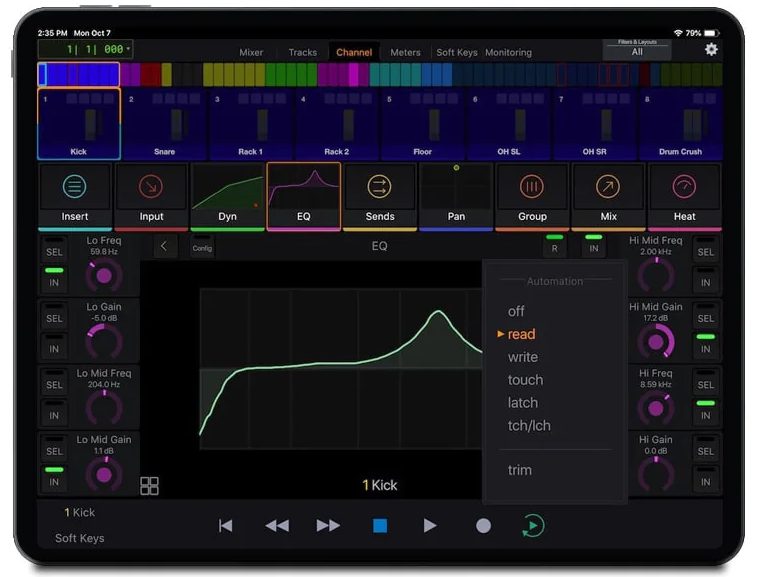Viewport: 757px width, 577px height.
Task: Click the Lo Gain knob
Action: pyautogui.click(x=104, y=339)
